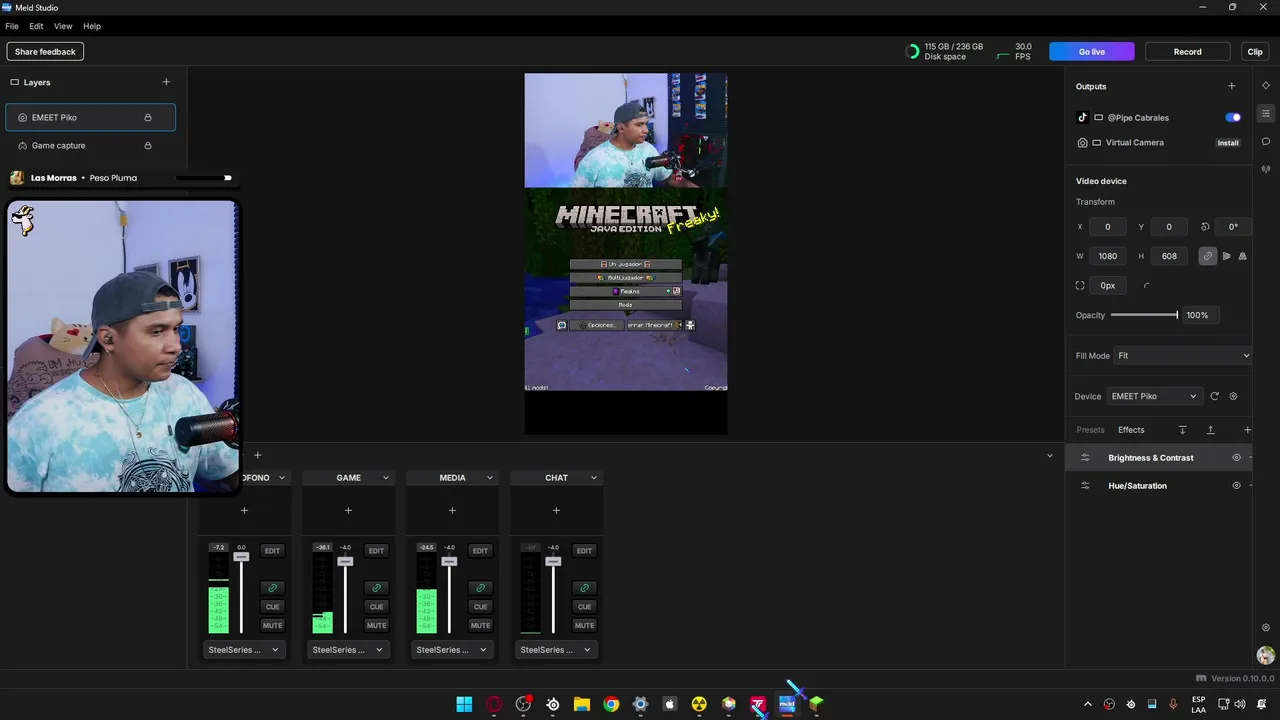This screenshot has height=720, width=1280.
Task: Open the sliders properties panel in right sidebar
Action: 1266,114
